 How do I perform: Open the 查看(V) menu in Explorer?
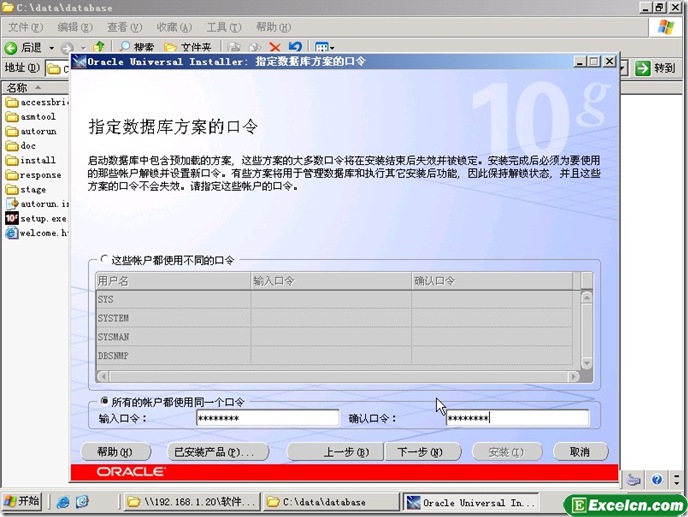(125, 27)
